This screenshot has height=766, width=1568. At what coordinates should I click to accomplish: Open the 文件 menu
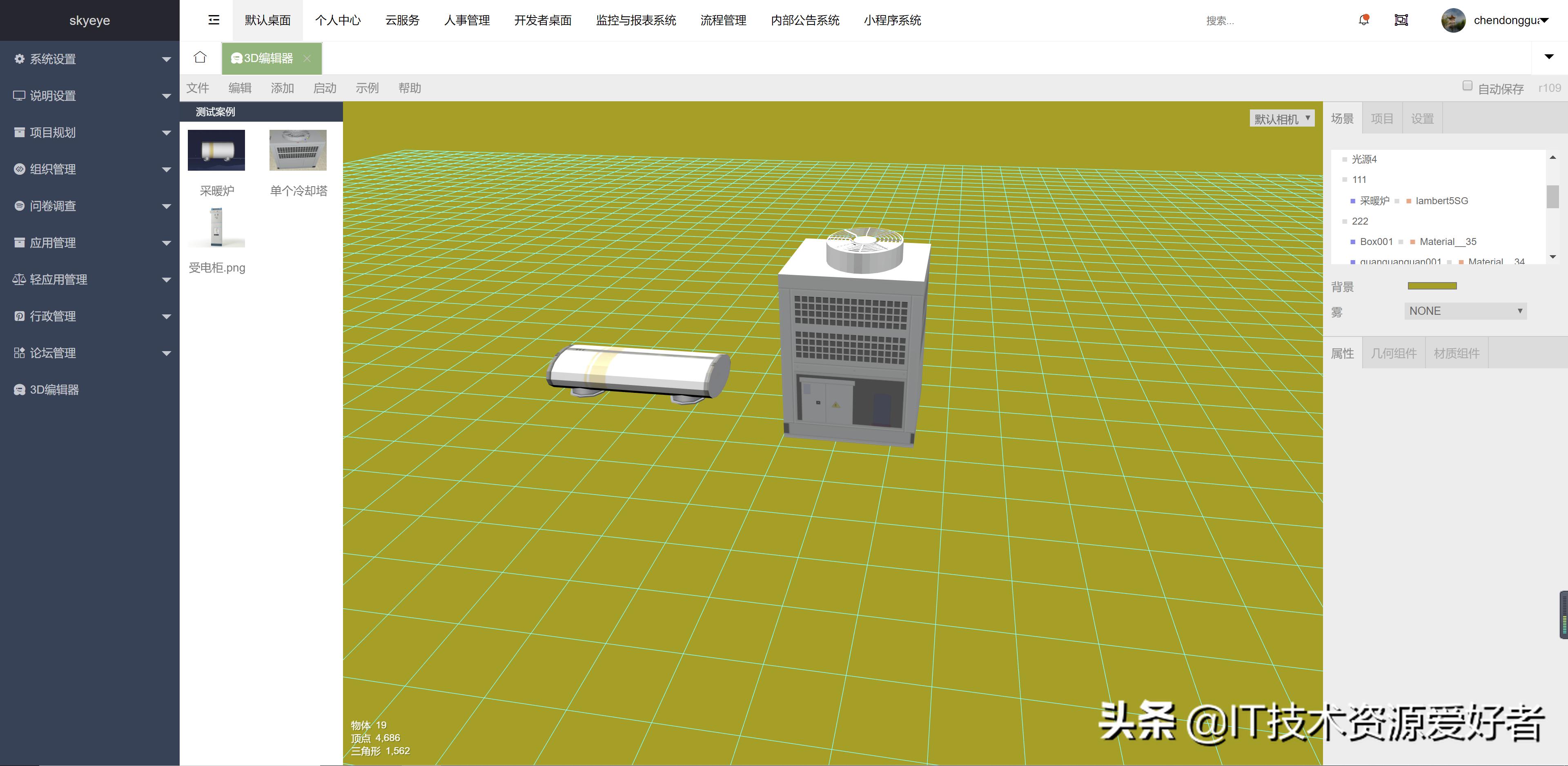click(197, 88)
